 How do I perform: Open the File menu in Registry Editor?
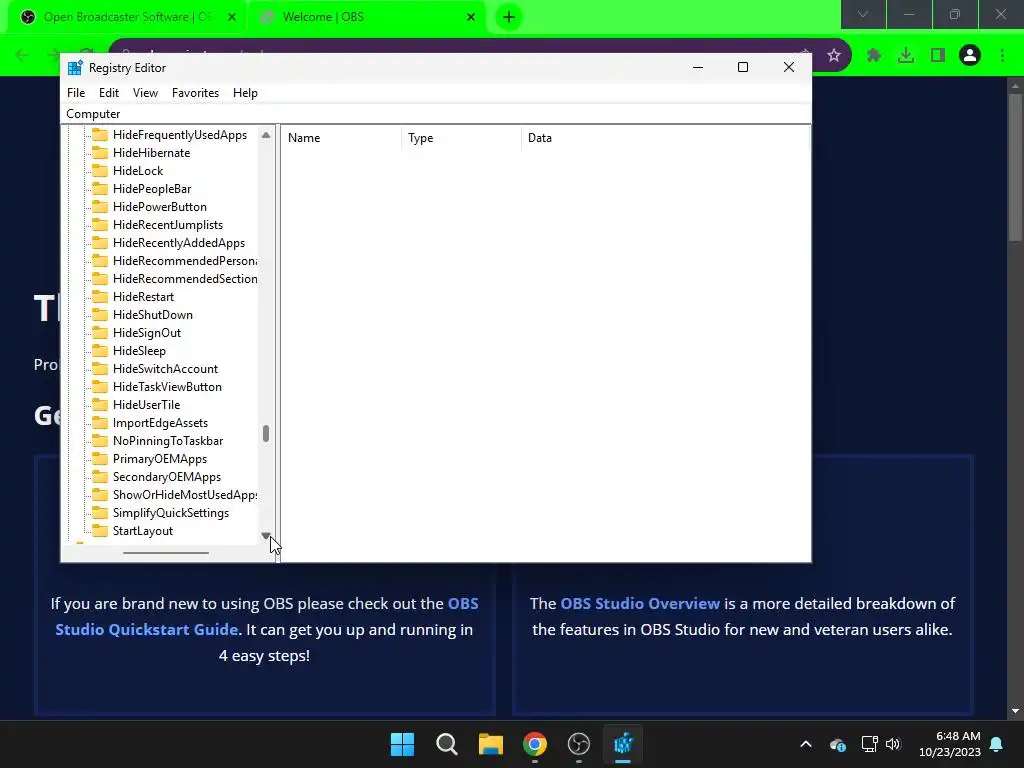pyautogui.click(x=76, y=93)
